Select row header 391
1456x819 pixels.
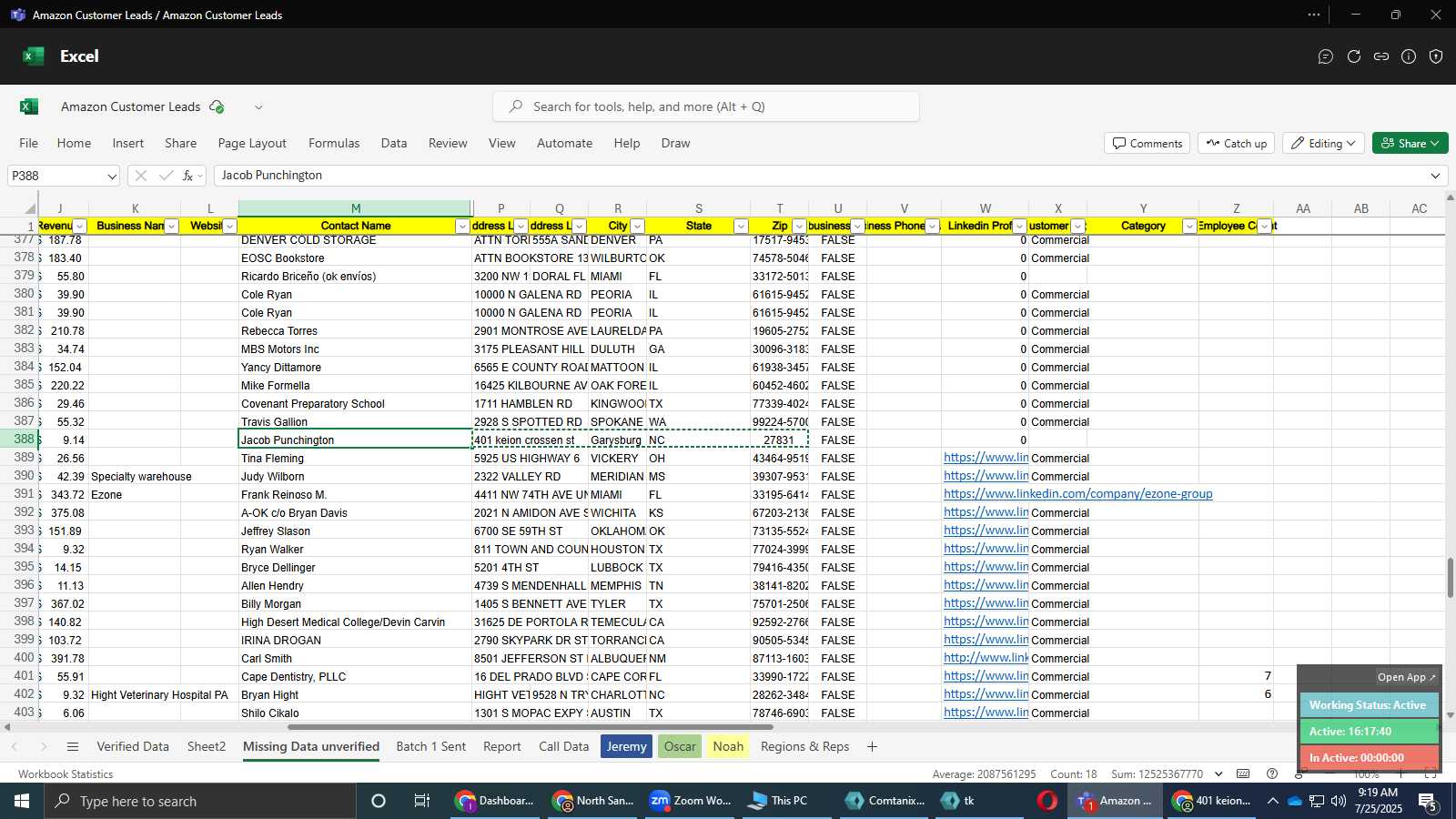20,494
